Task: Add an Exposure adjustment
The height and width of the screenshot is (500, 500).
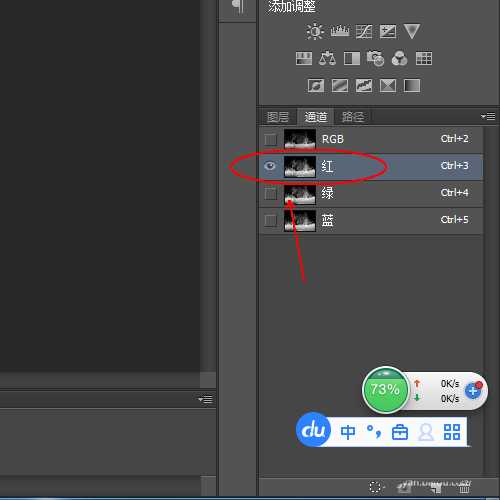Action: click(388, 32)
